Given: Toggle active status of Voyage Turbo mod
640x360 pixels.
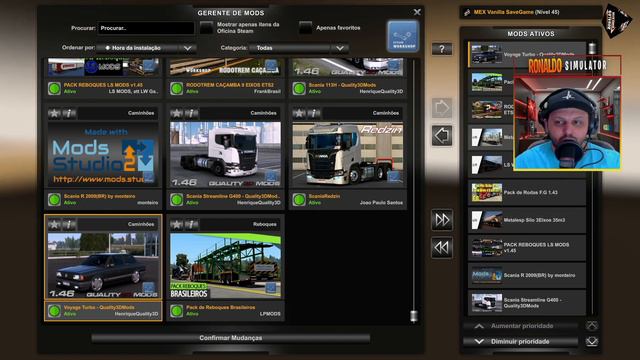Looking at the screenshot, I should pyautogui.click(x=54, y=311).
